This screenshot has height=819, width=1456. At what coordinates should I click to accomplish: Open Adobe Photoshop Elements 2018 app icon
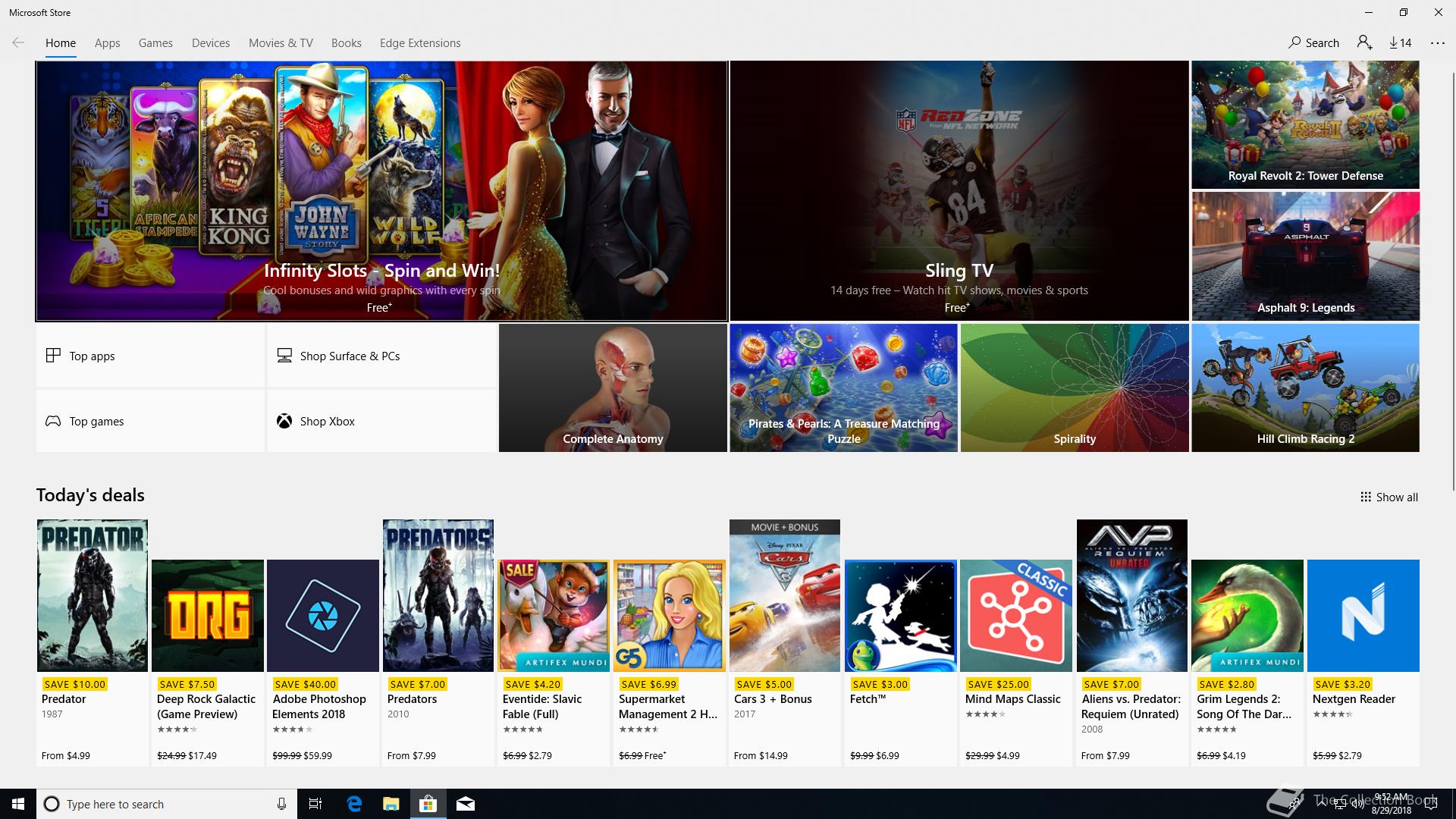pos(323,616)
